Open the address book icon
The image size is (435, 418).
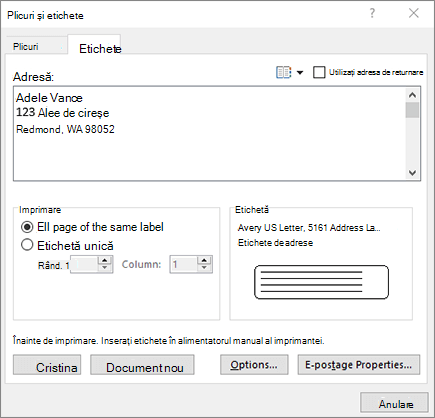[284, 72]
